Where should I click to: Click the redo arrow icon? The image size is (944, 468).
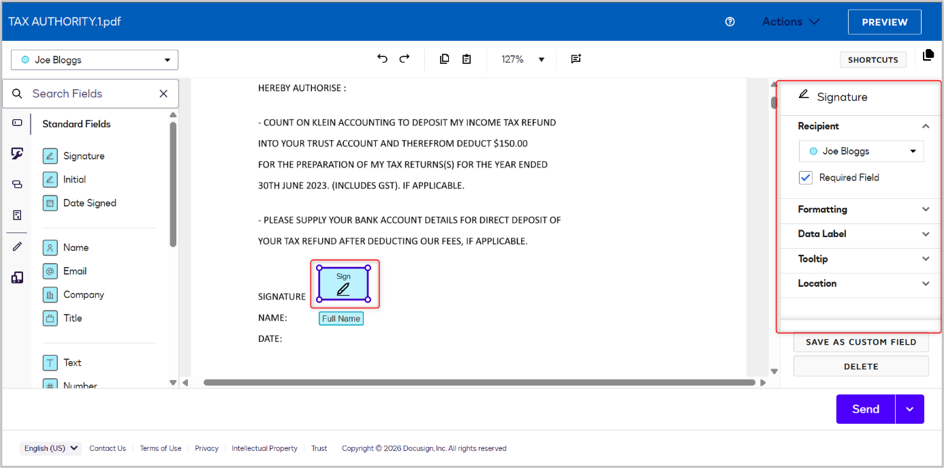point(405,59)
